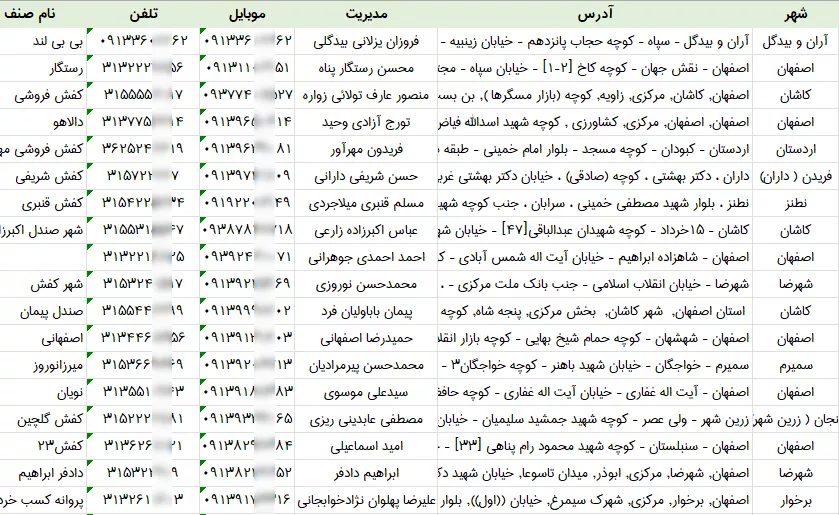
Task: Select guild name cell بی بی لند
Action: (43, 42)
